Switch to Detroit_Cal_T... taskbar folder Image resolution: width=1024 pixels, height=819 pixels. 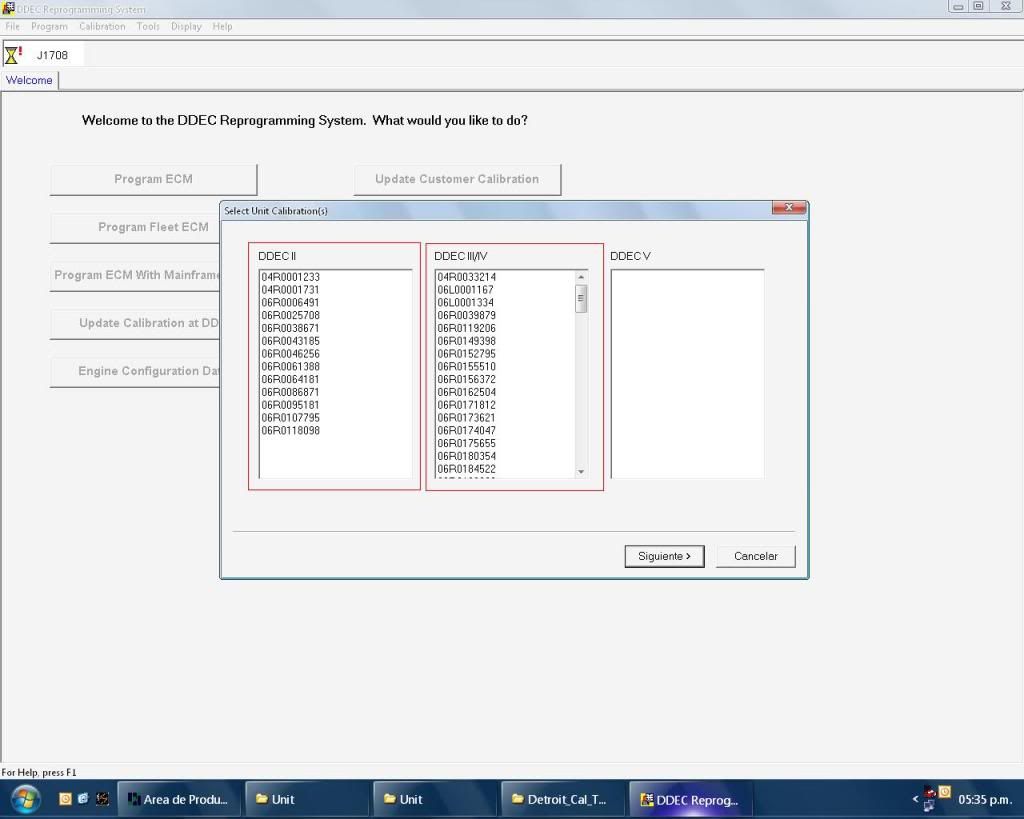pyautogui.click(x=562, y=799)
